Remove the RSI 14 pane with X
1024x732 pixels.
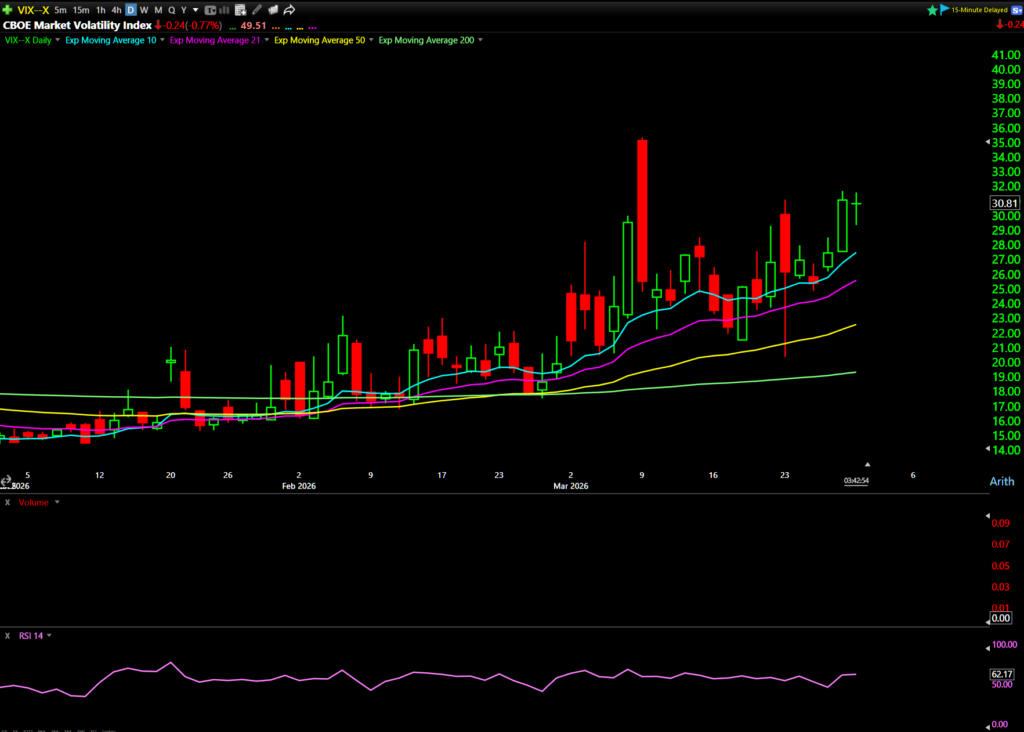(8, 635)
